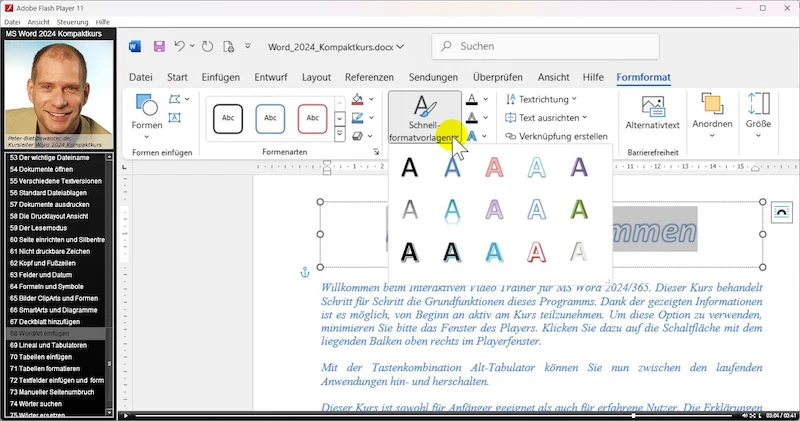Select lesson 53 Der wichtige Dateiname
Image resolution: width=800 pixels, height=421 pixels.
point(55,158)
